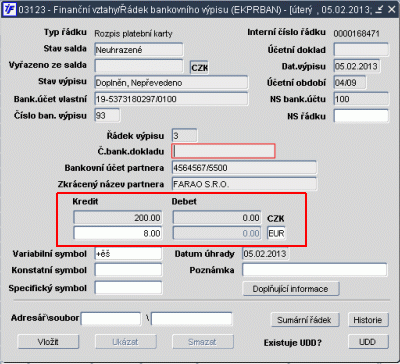The image size is (400, 364).
Task: Click the Smazat button
Action: pos(202,342)
